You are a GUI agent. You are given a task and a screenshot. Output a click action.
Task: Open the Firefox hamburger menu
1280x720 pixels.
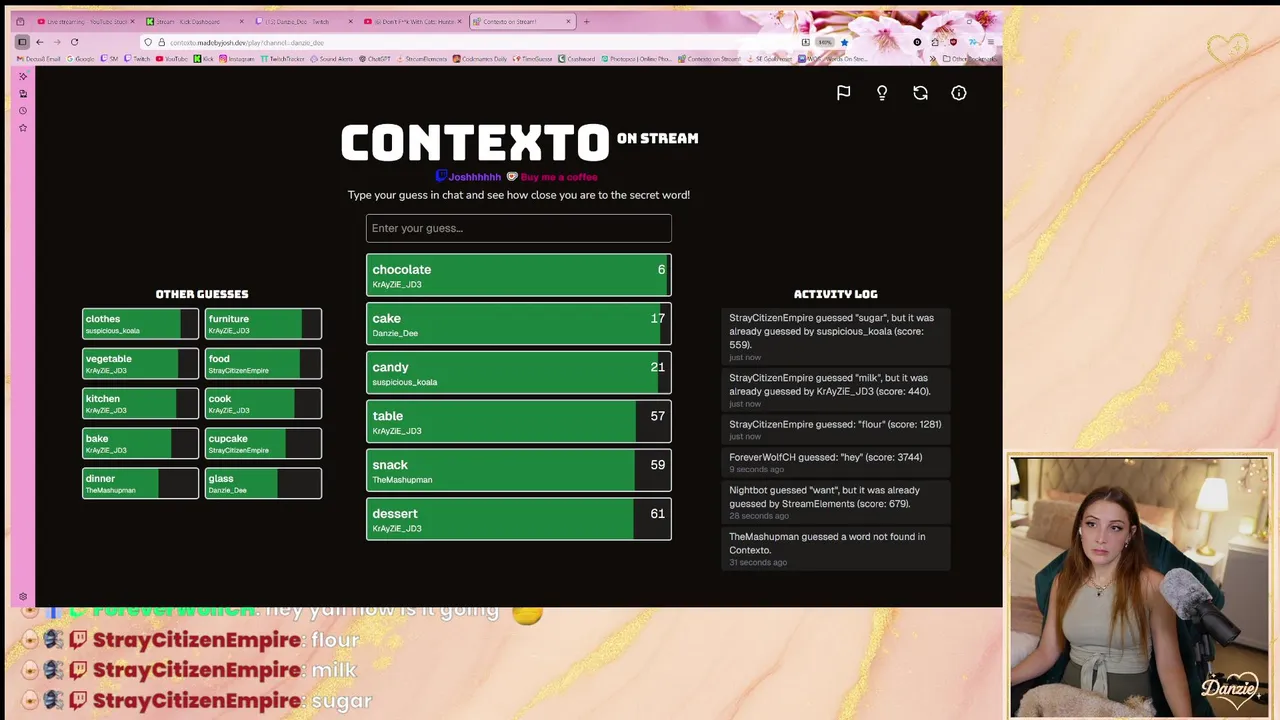pos(991,42)
